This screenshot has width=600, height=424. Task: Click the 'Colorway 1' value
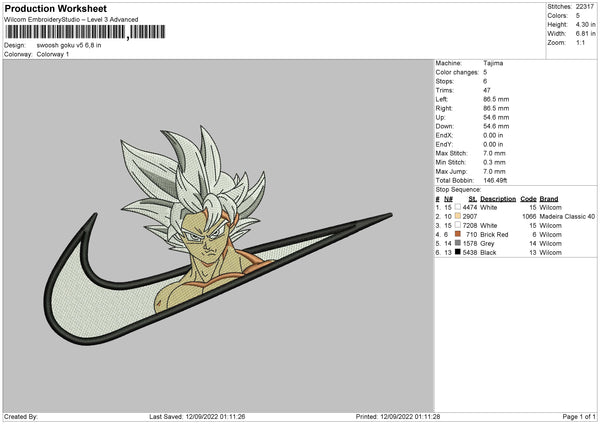(53, 54)
